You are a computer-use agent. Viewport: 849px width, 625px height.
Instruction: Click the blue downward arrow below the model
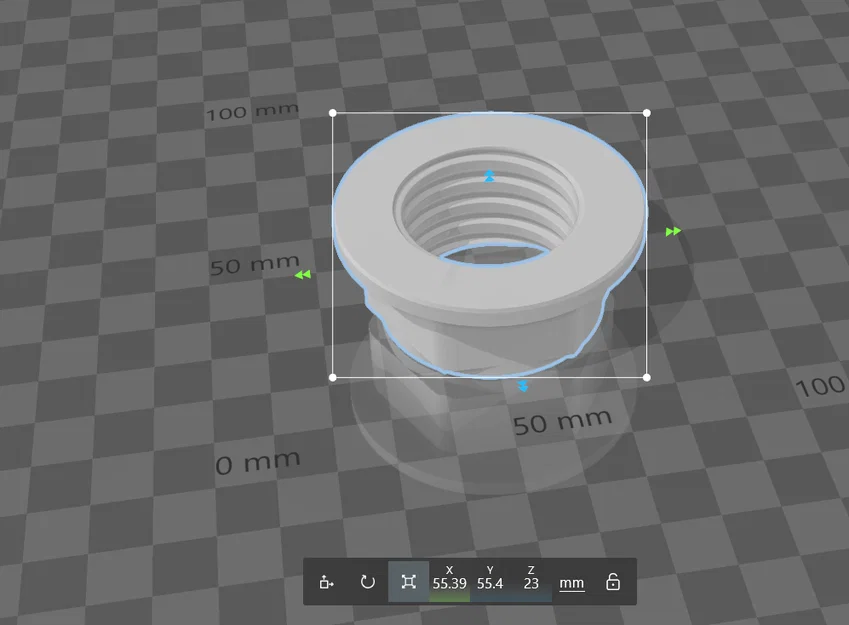(x=523, y=386)
